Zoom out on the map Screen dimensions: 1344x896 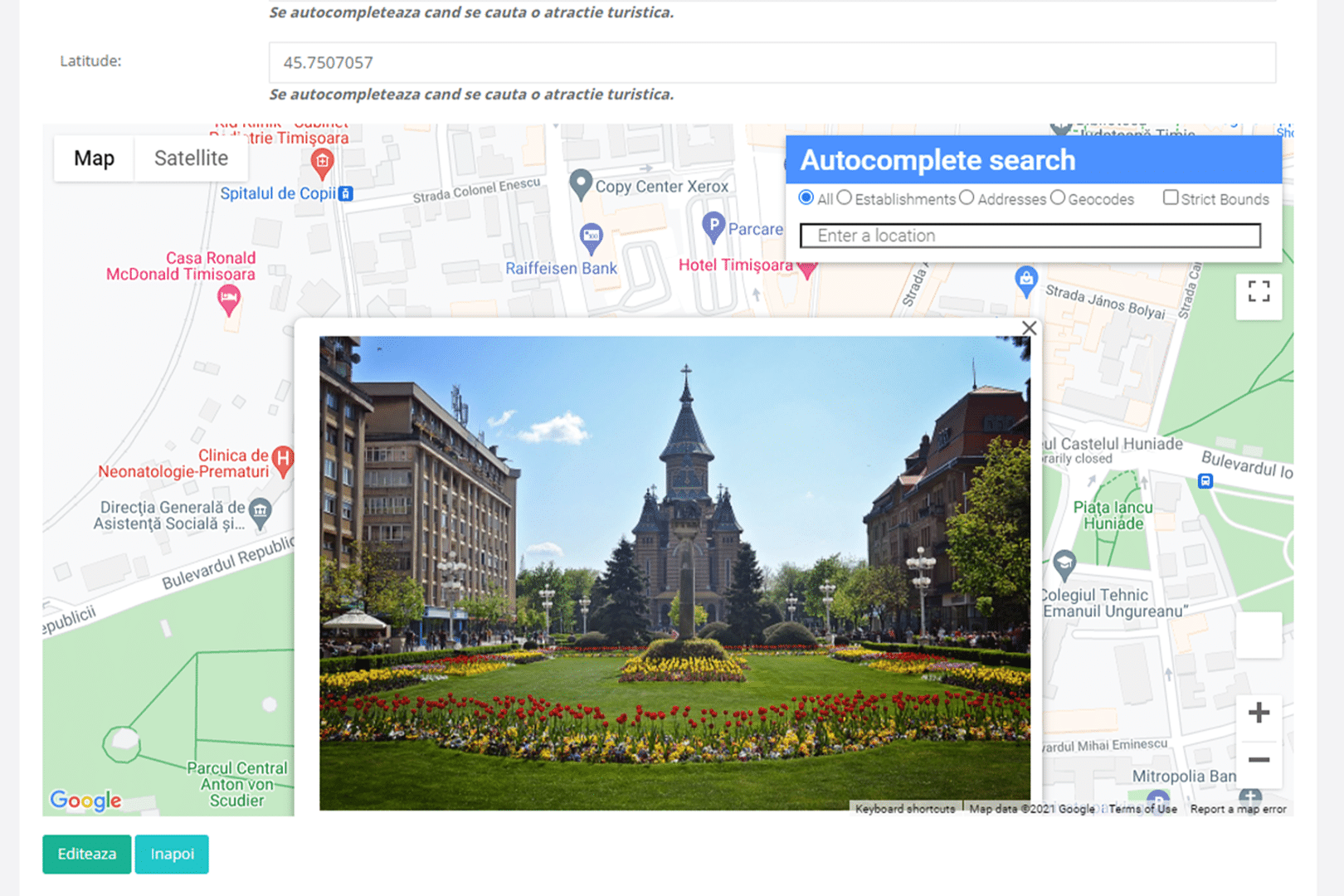click(x=1258, y=760)
